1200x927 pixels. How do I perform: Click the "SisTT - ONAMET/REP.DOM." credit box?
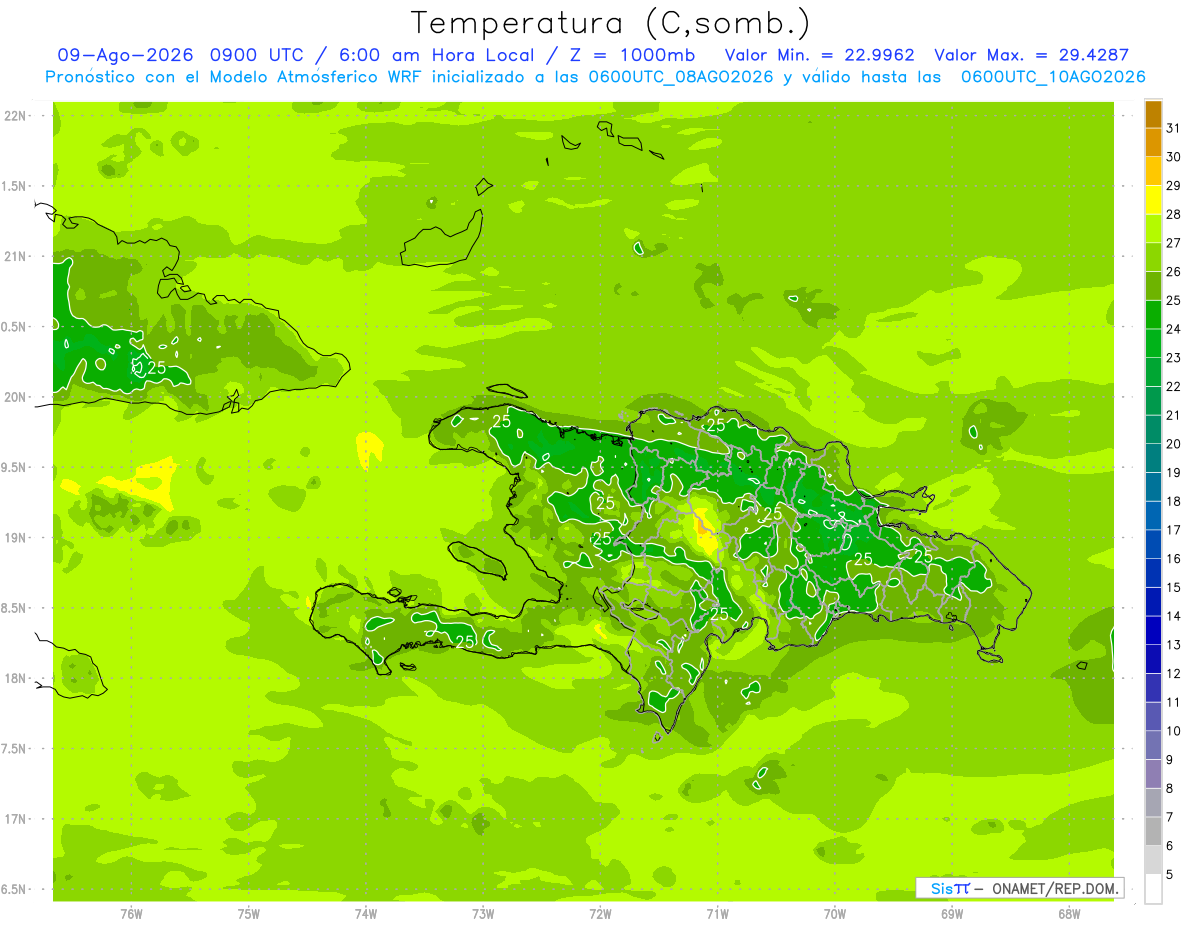[x=1019, y=888]
